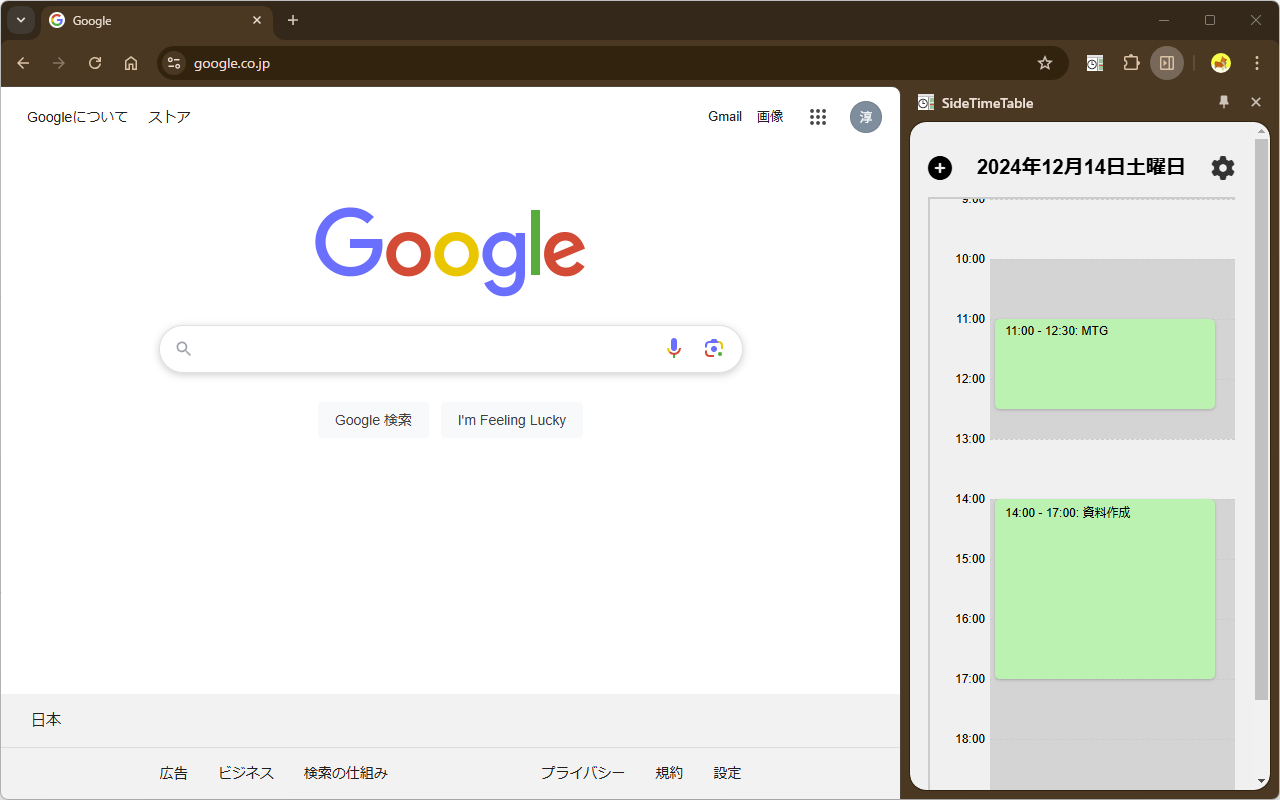
Task: Open the Google account avatar on the homepage
Action: (866, 116)
